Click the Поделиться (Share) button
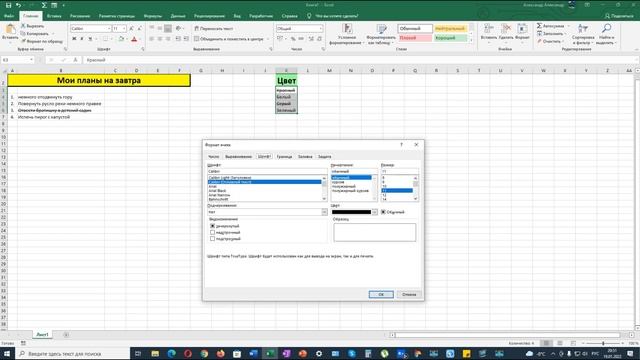Image resolution: width=640 pixels, height=360 pixels. [x=619, y=16]
